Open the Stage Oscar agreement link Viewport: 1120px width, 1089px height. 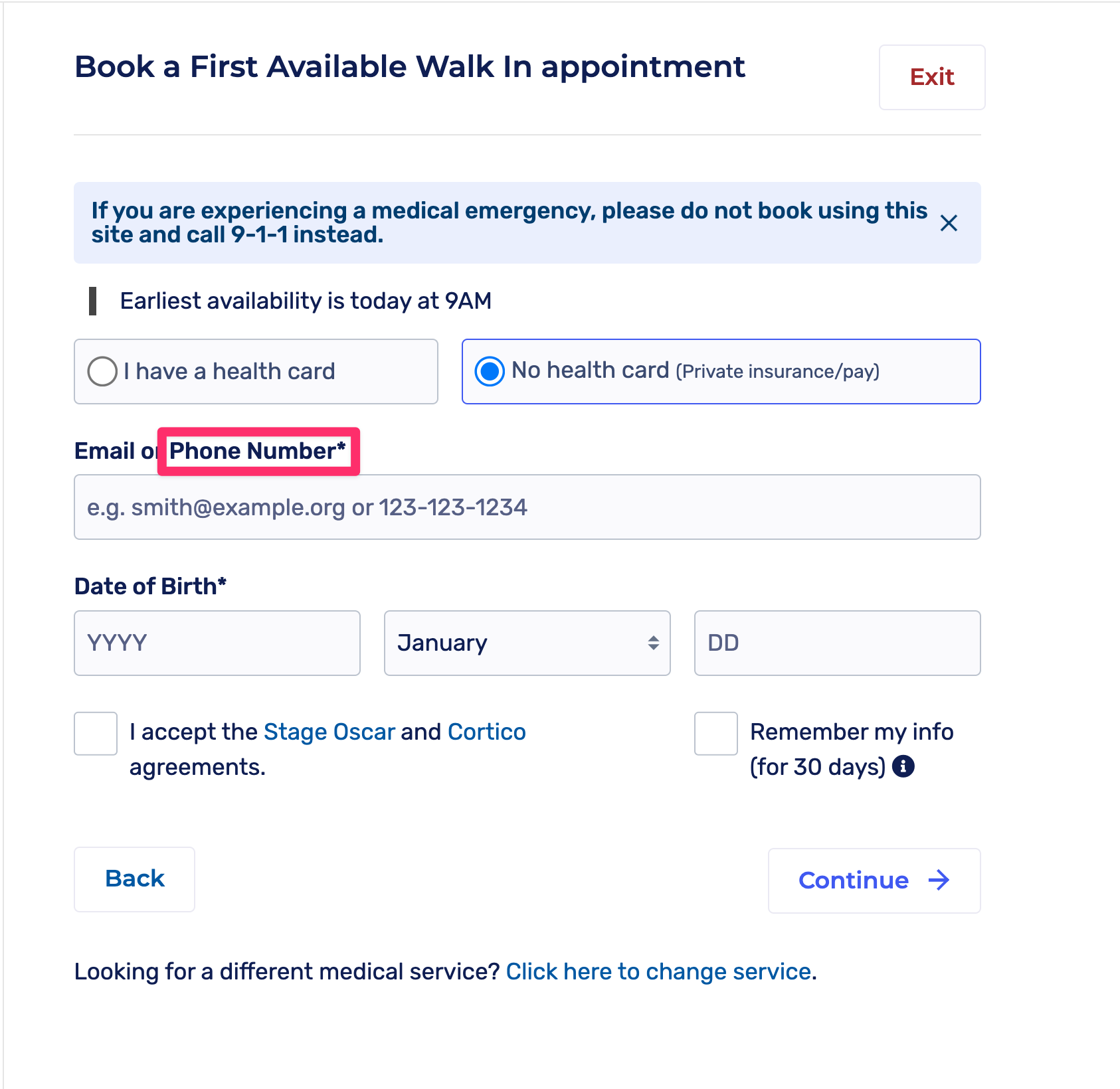(x=329, y=732)
